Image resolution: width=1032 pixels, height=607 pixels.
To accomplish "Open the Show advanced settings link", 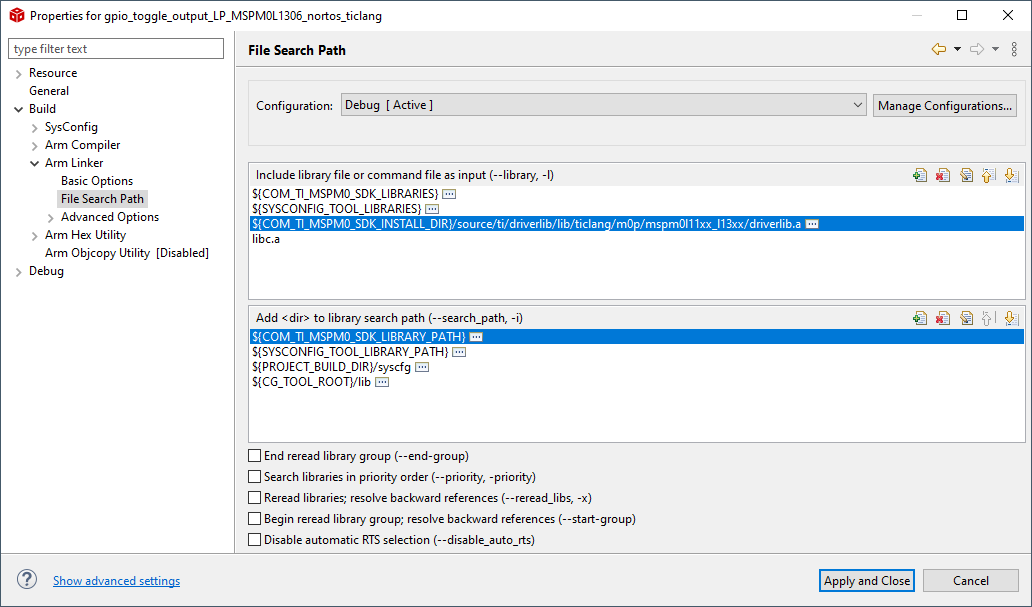I will pyautogui.click(x=116, y=581).
